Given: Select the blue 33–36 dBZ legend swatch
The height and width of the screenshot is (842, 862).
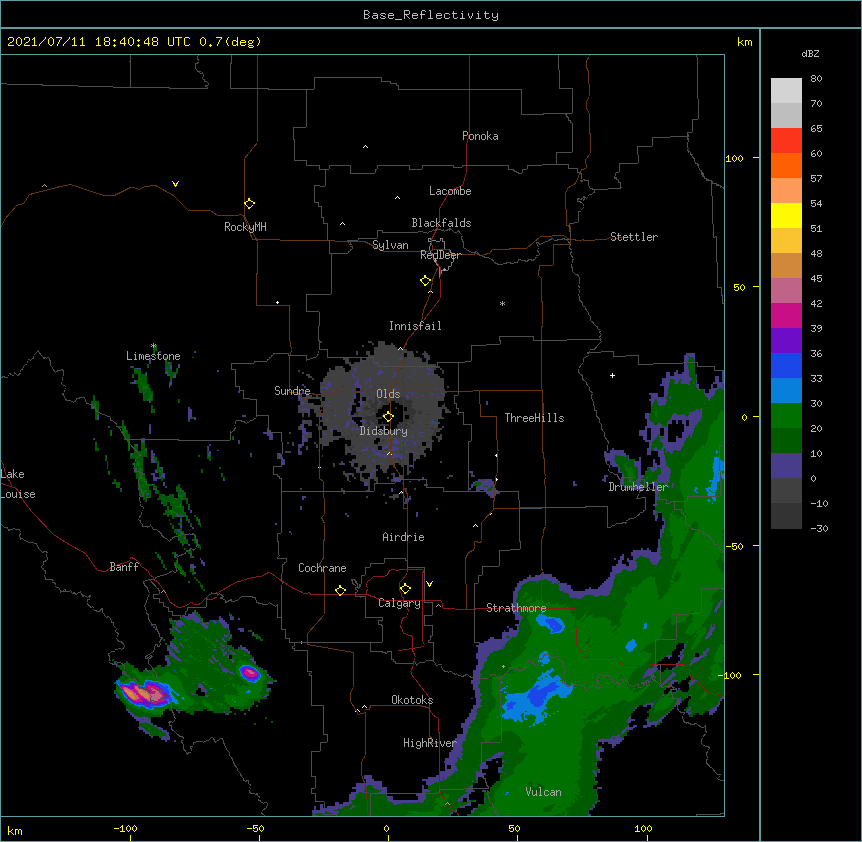Looking at the screenshot, I should coord(786,365).
